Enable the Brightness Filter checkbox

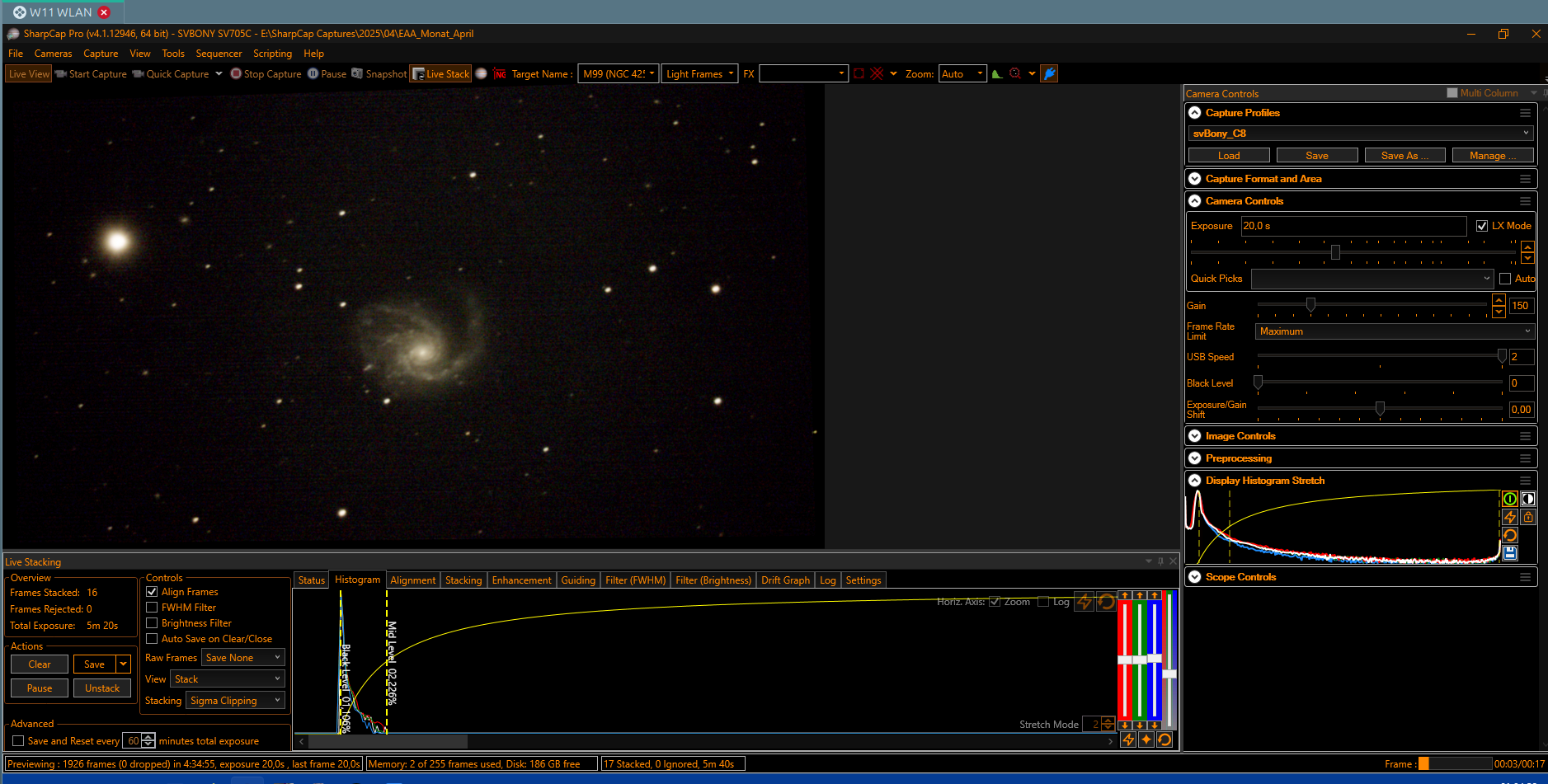152,623
